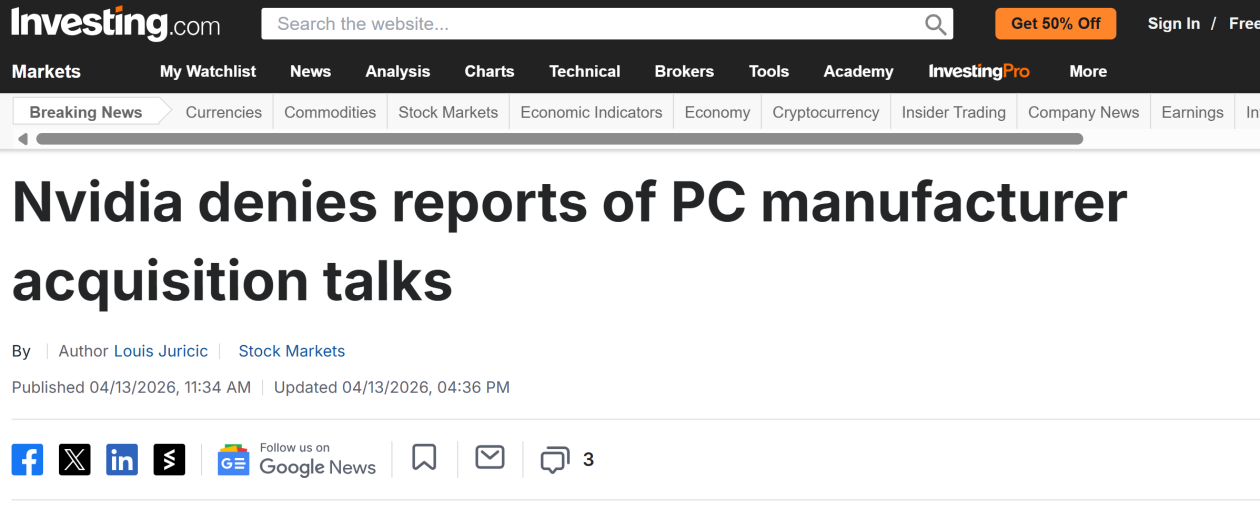Bookmark this article
This screenshot has width=1260, height=519.
coord(424,458)
